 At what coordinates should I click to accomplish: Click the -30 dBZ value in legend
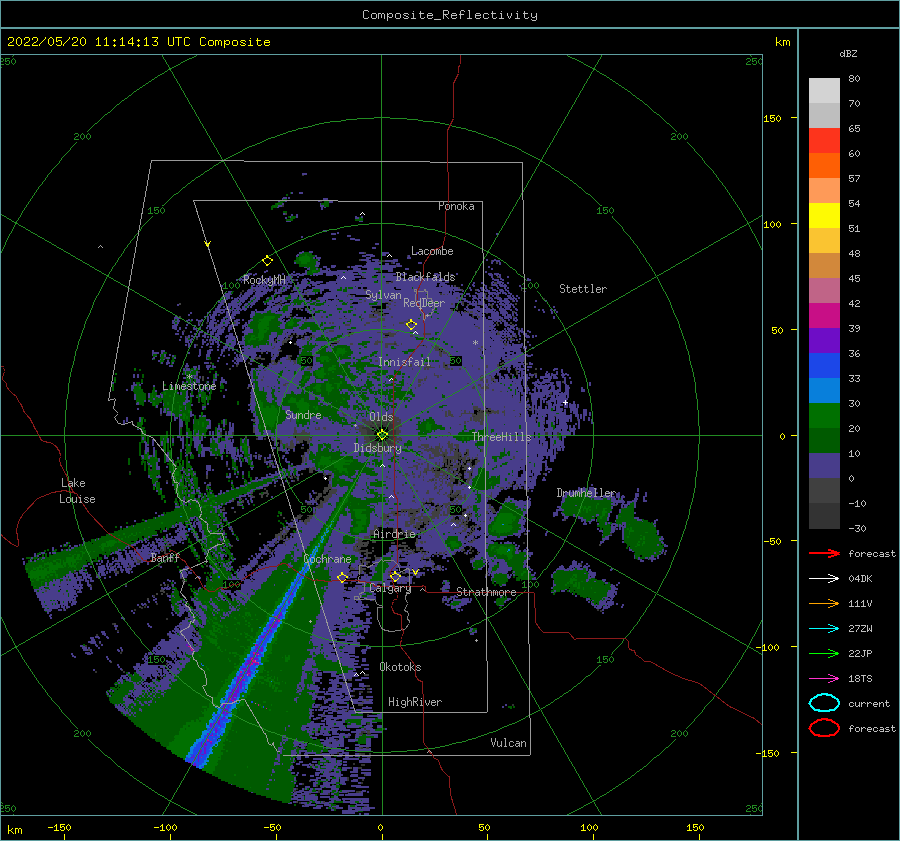[x=858, y=528]
